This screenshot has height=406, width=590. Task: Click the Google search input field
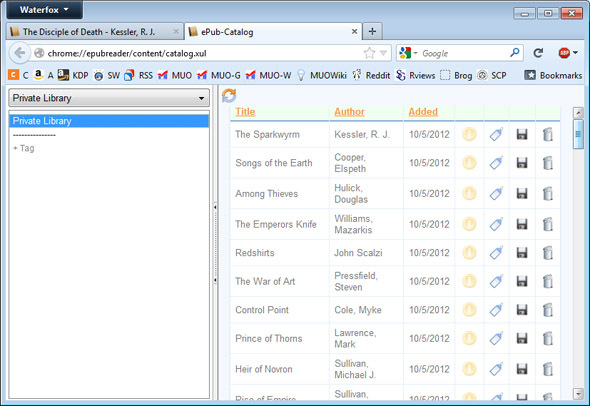465,53
